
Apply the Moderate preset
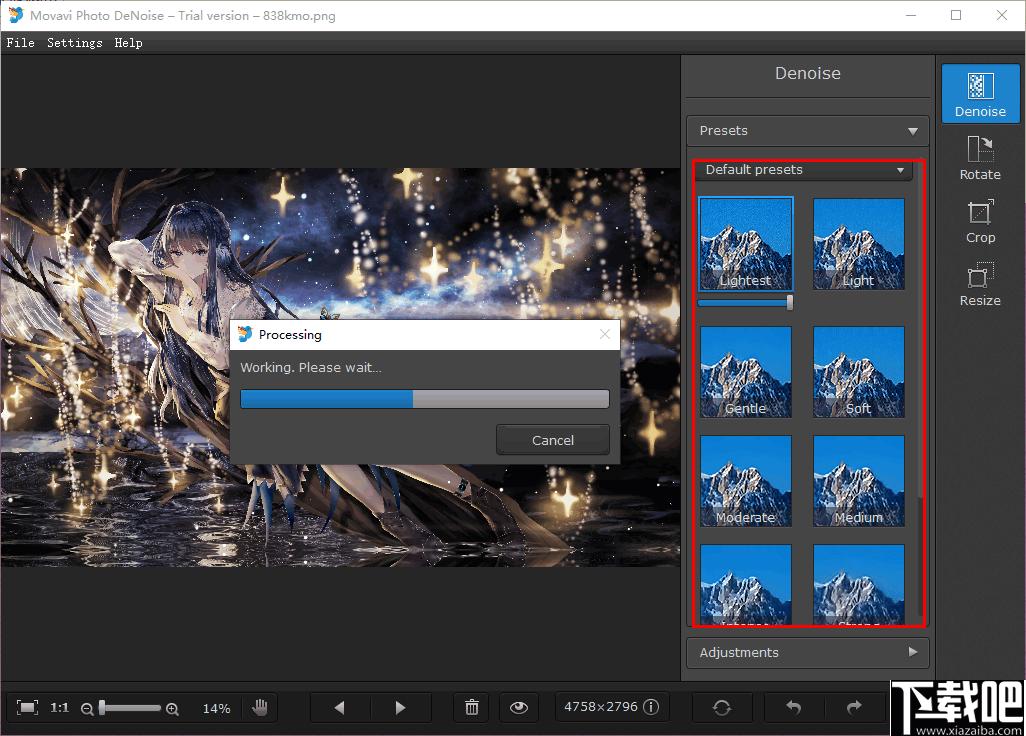(746, 481)
